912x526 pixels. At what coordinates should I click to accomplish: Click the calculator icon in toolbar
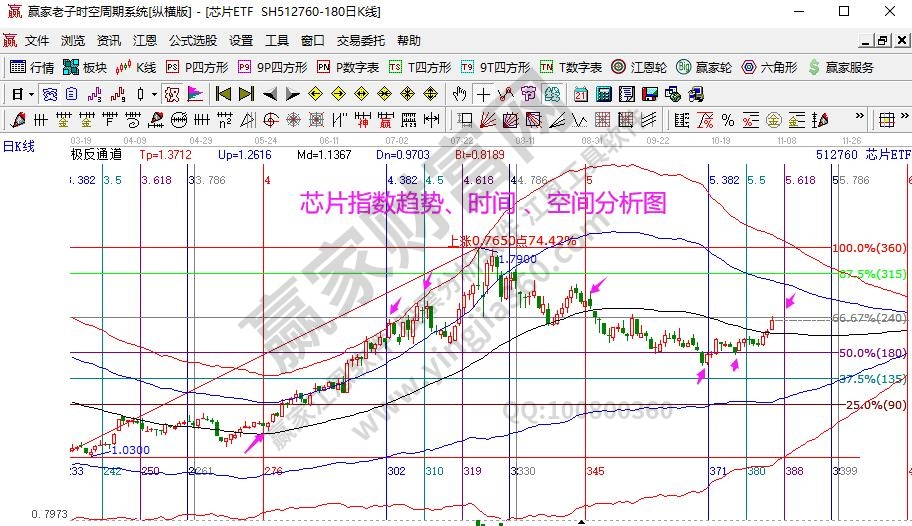point(603,94)
